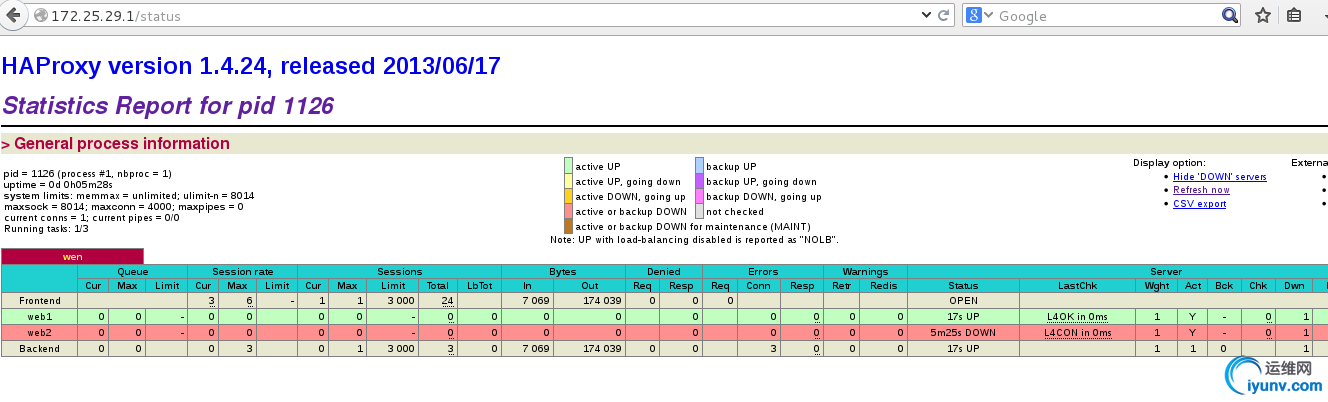Click the 'backup UP' blue legend swatch
The width and height of the screenshot is (1328, 402).
click(x=700, y=166)
